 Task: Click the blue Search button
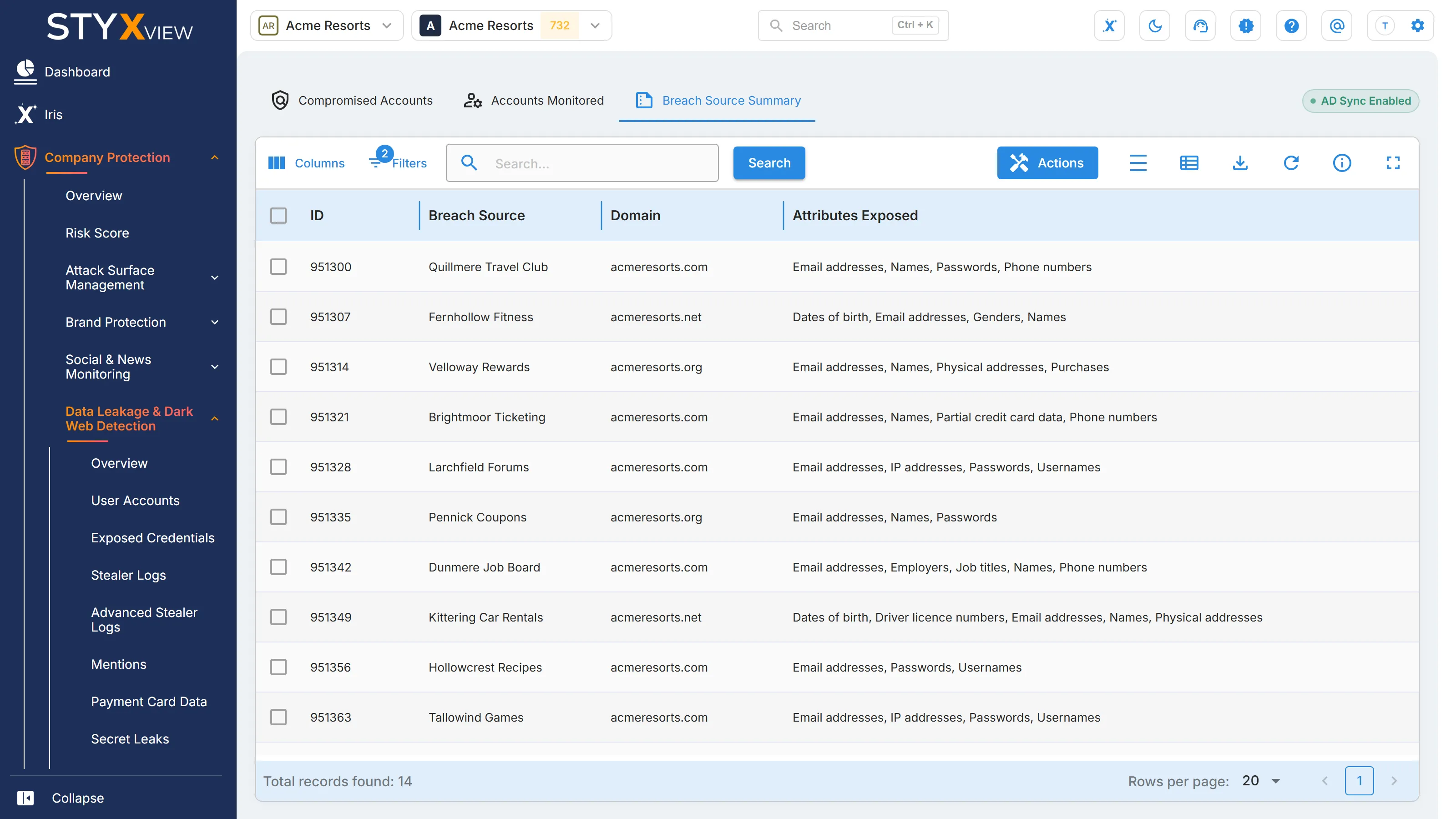(x=768, y=163)
